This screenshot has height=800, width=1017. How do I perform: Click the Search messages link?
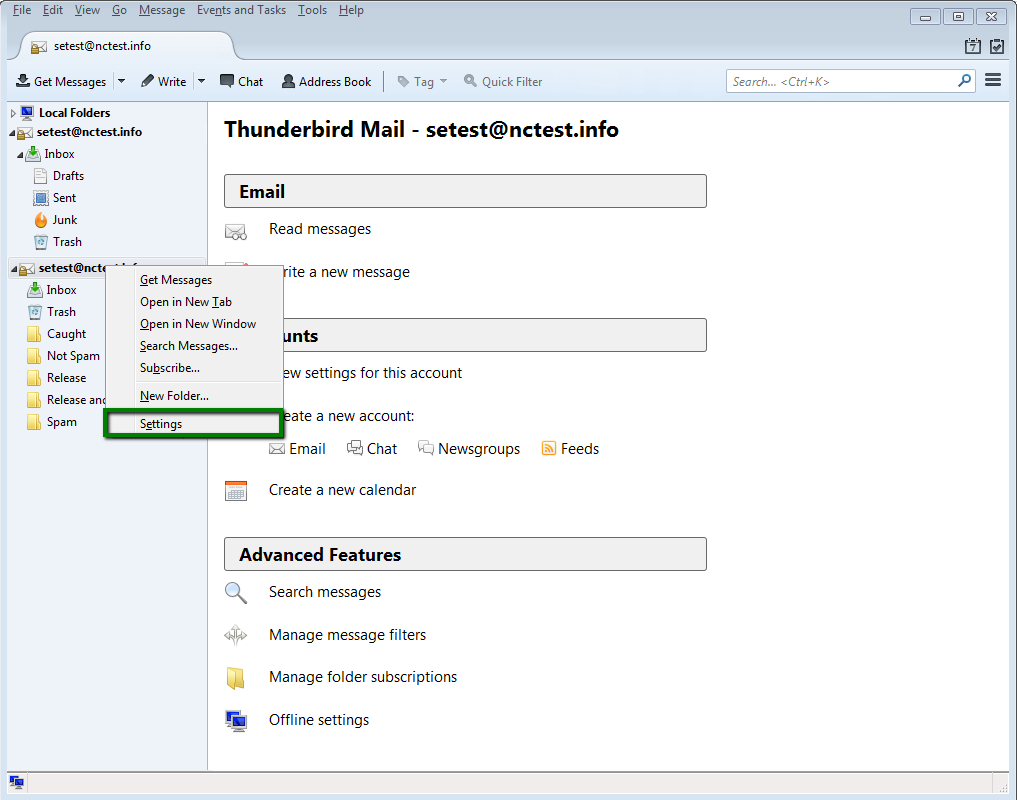point(325,592)
